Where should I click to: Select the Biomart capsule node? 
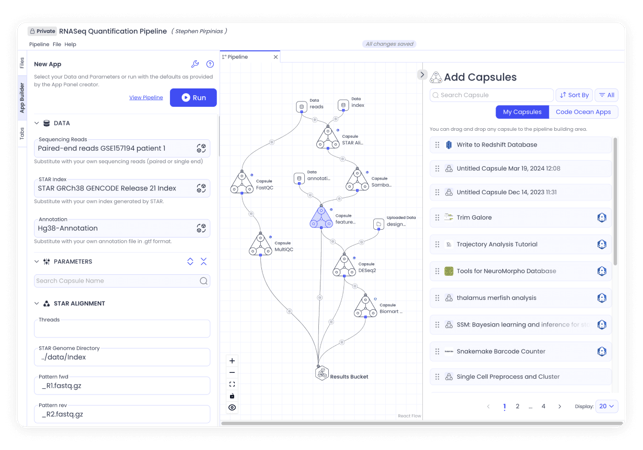click(365, 306)
